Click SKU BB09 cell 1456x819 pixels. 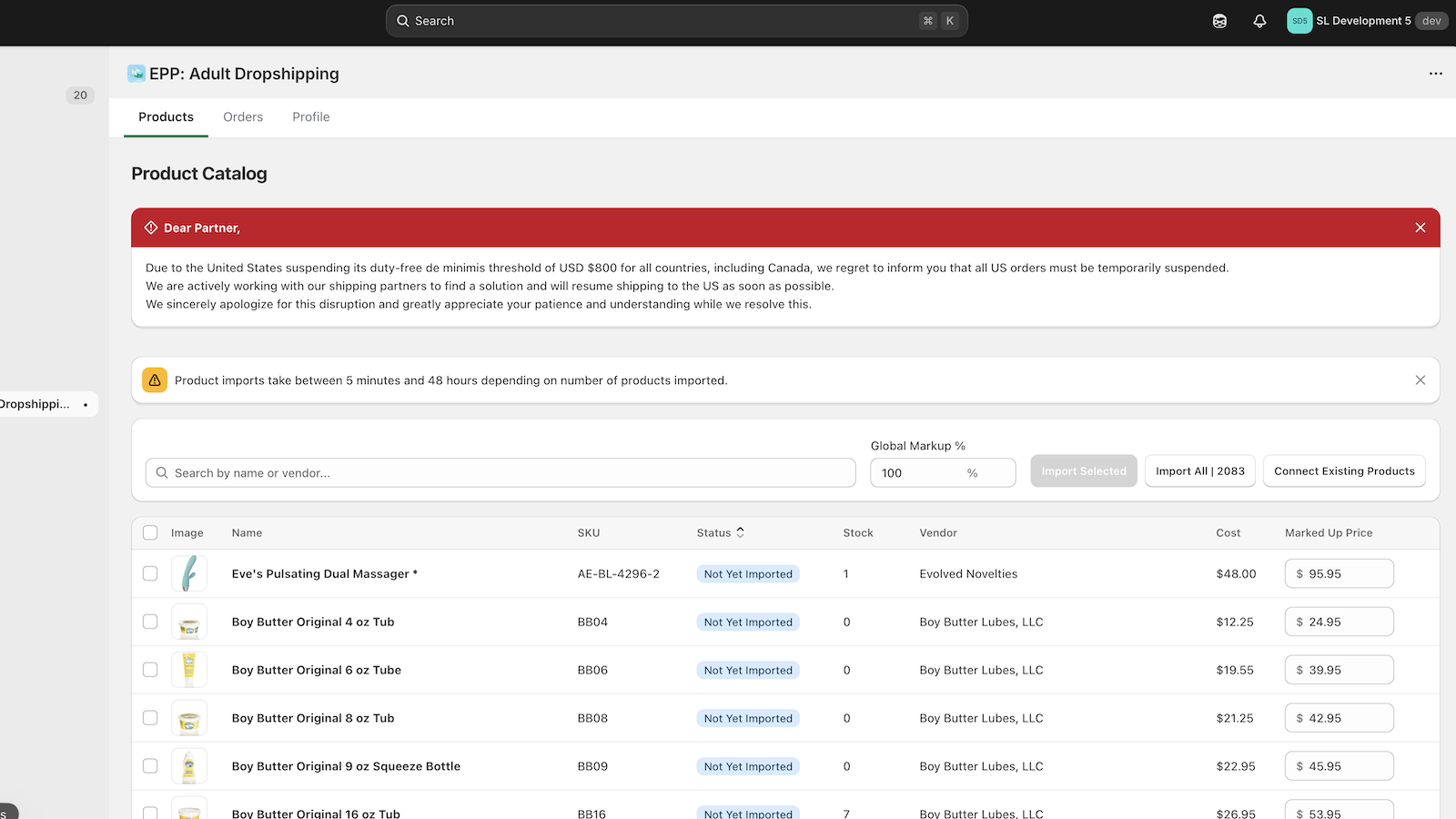click(x=592, y=767)
